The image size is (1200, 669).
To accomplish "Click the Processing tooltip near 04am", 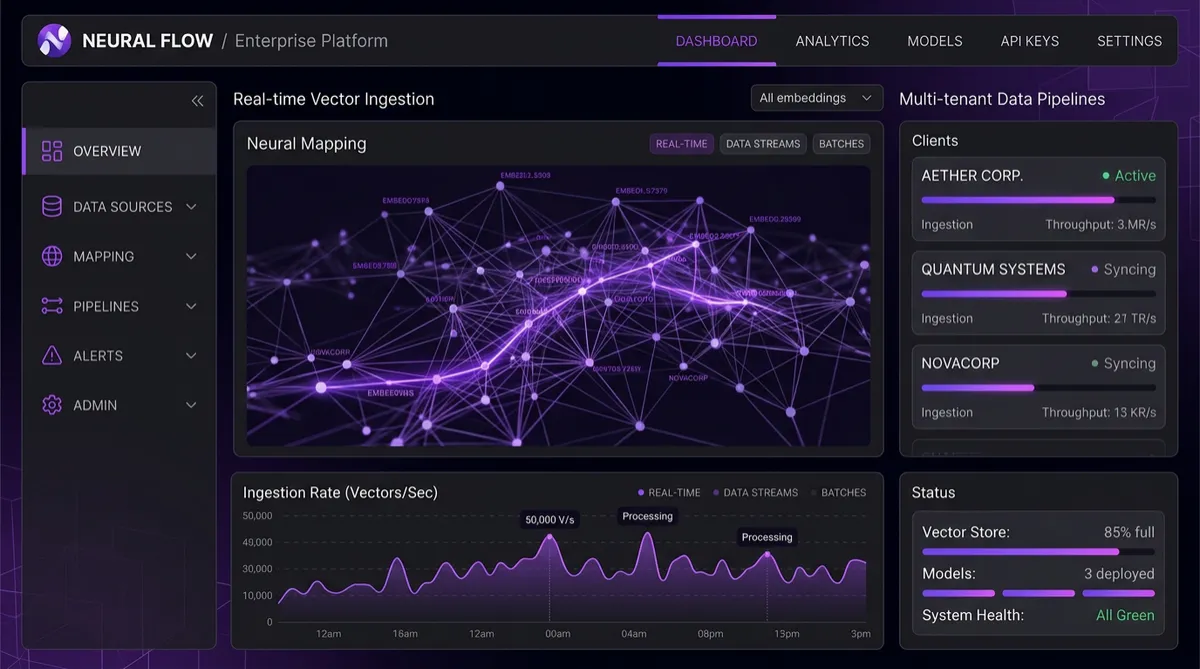I will pyautogui.click(x=647, y=516).
